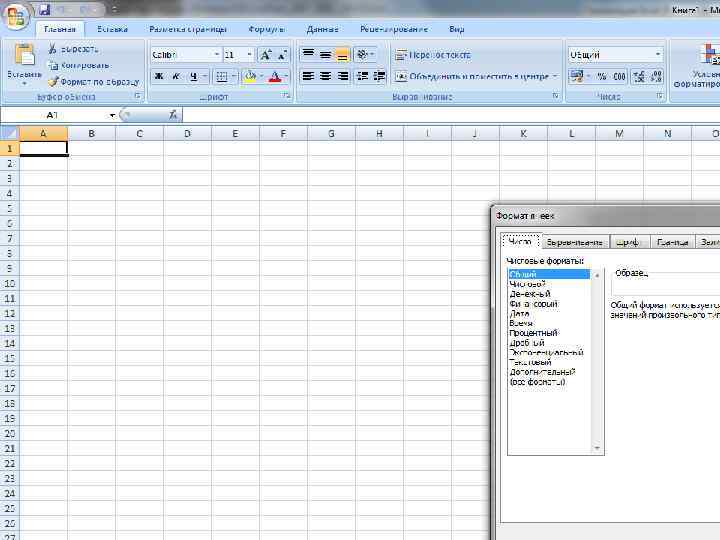The image size is (720, 540).
Task: Activate Format Painter (Формат по образцу)
Action: tap(93, 82)
